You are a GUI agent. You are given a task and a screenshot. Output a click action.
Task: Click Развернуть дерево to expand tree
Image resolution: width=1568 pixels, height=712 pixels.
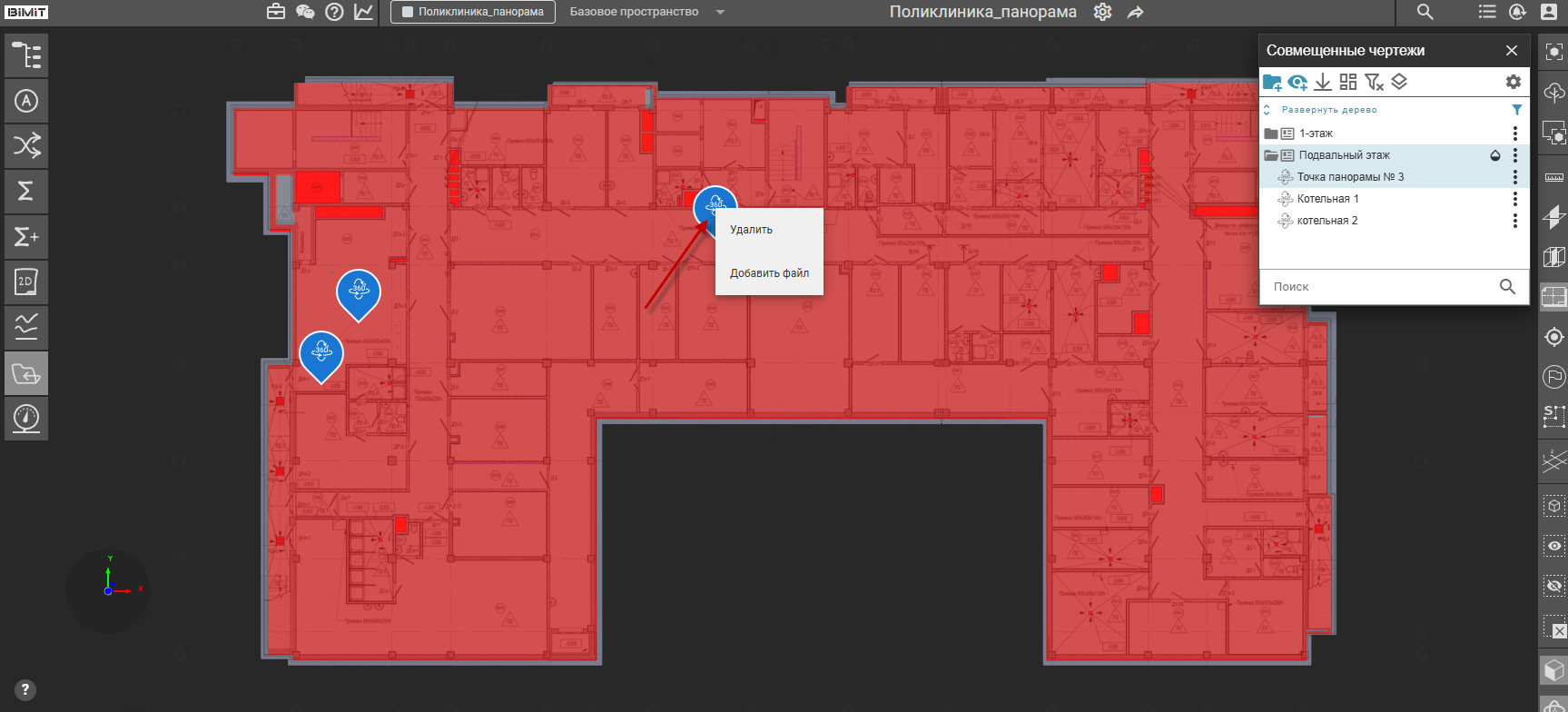tap(1329, 110)
